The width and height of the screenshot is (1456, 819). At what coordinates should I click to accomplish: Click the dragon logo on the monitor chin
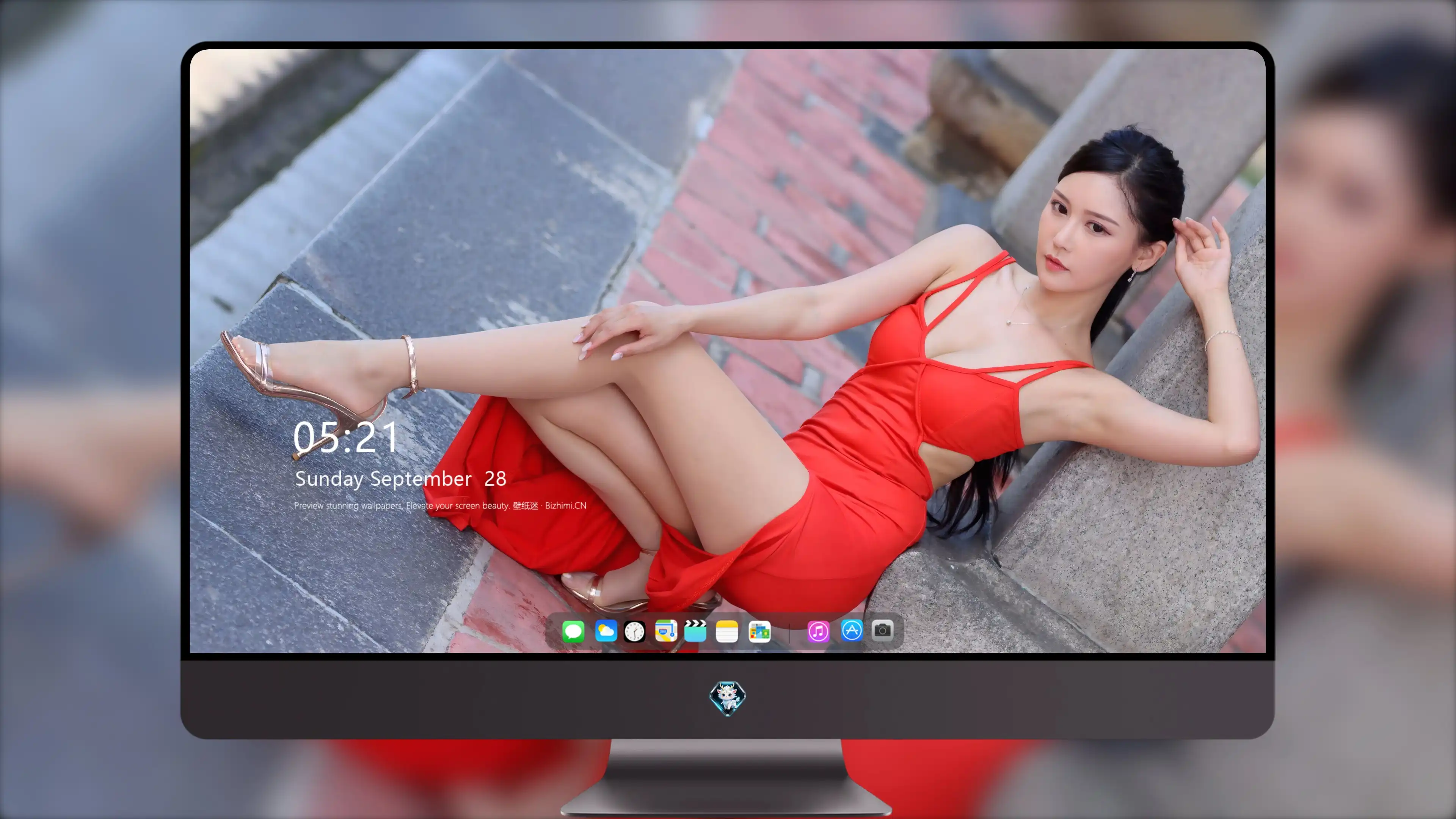coord(728,698)
